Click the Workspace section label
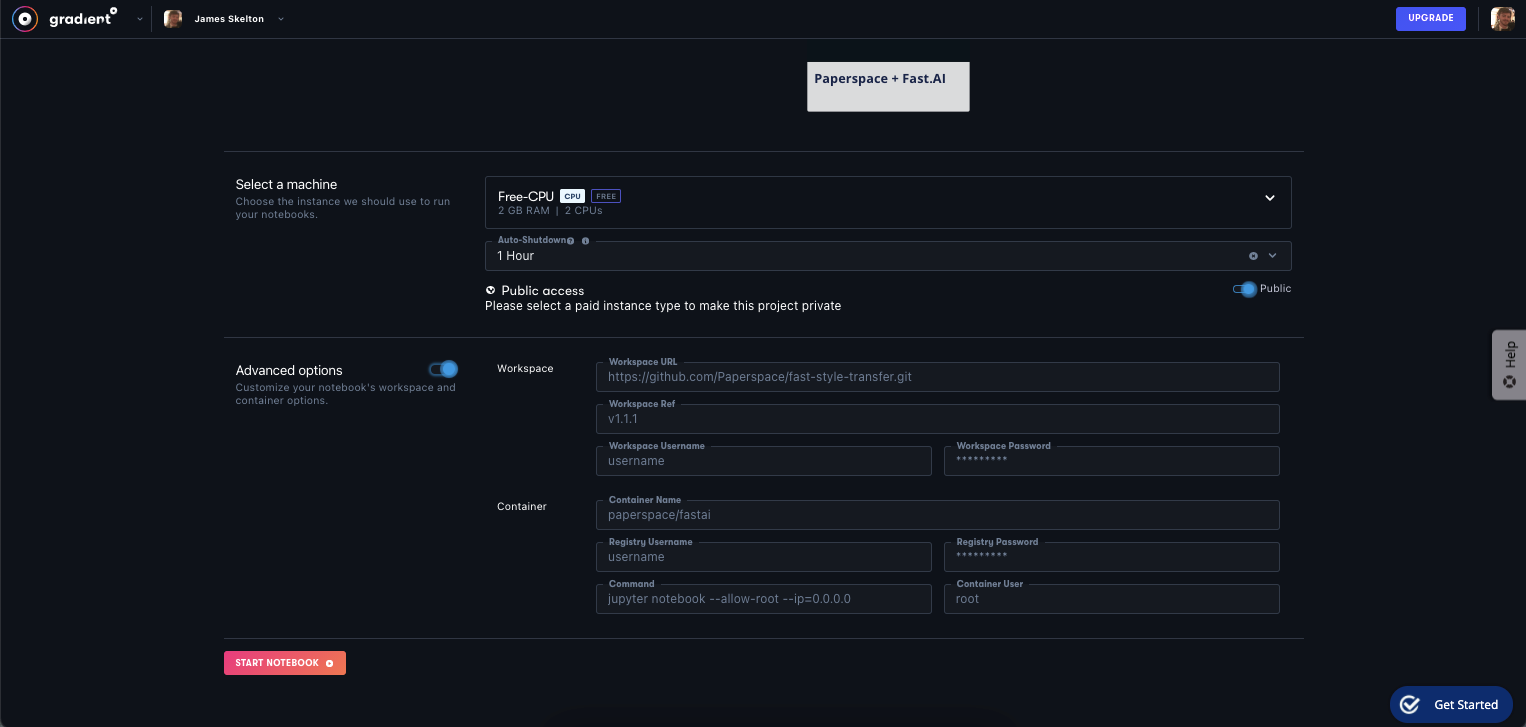The width and height of the screenshot is (1526, 727). pyautogui.click(x=525, y=369)
